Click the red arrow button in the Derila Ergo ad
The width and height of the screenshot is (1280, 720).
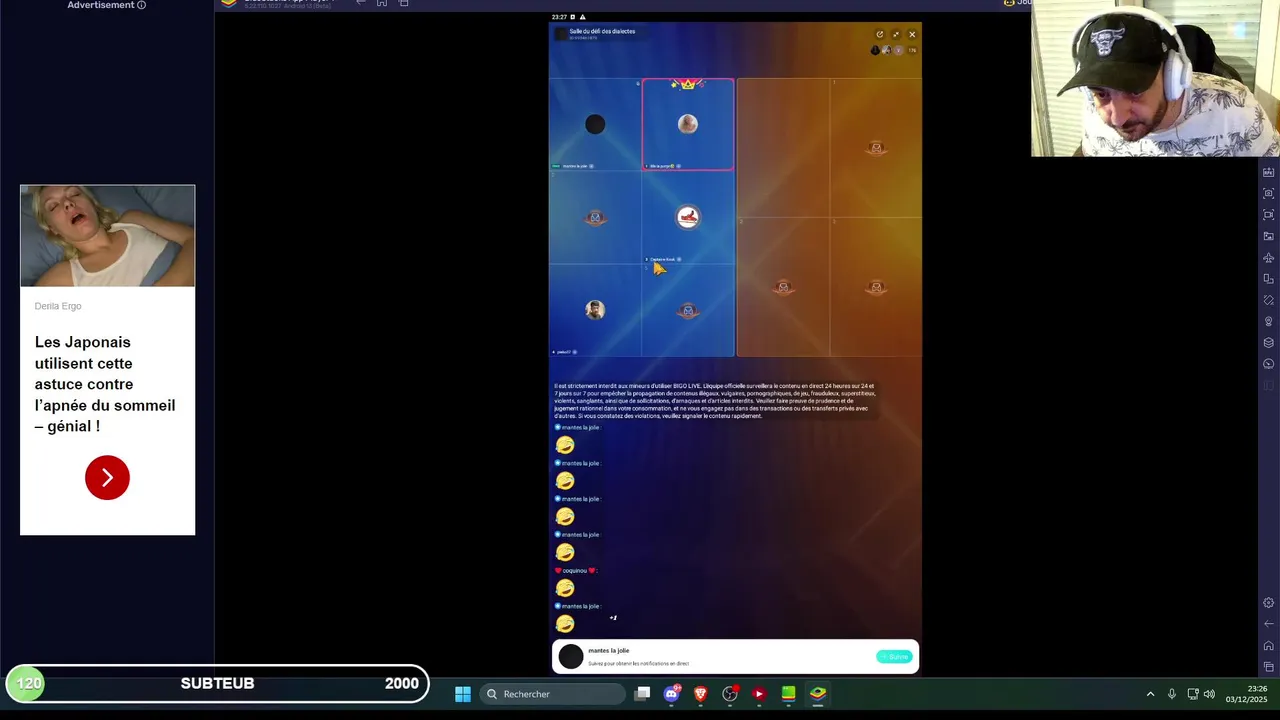pos(107,478)
